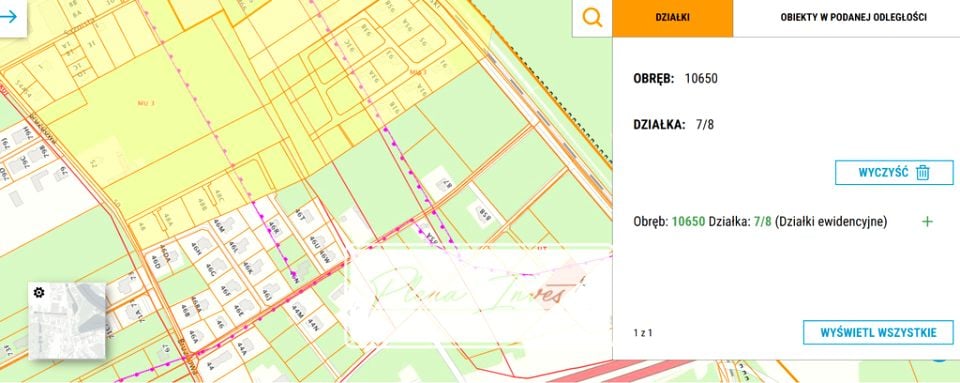Click map parcel labeled 44N
Image resolution: width=960 pixels, height=383 pixels.
point(313,324)
